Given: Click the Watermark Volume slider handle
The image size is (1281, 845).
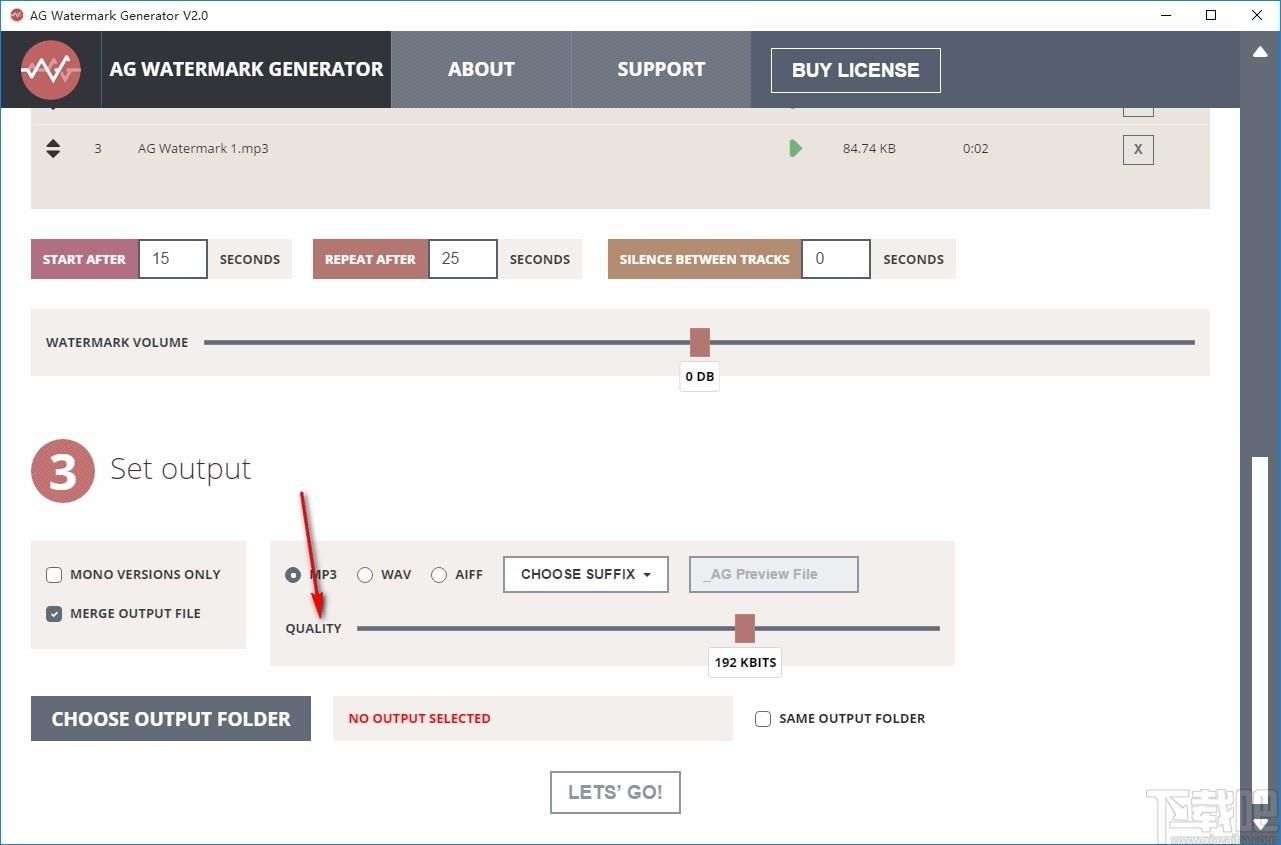Looking at the screenshot, I should coord(700,342).
